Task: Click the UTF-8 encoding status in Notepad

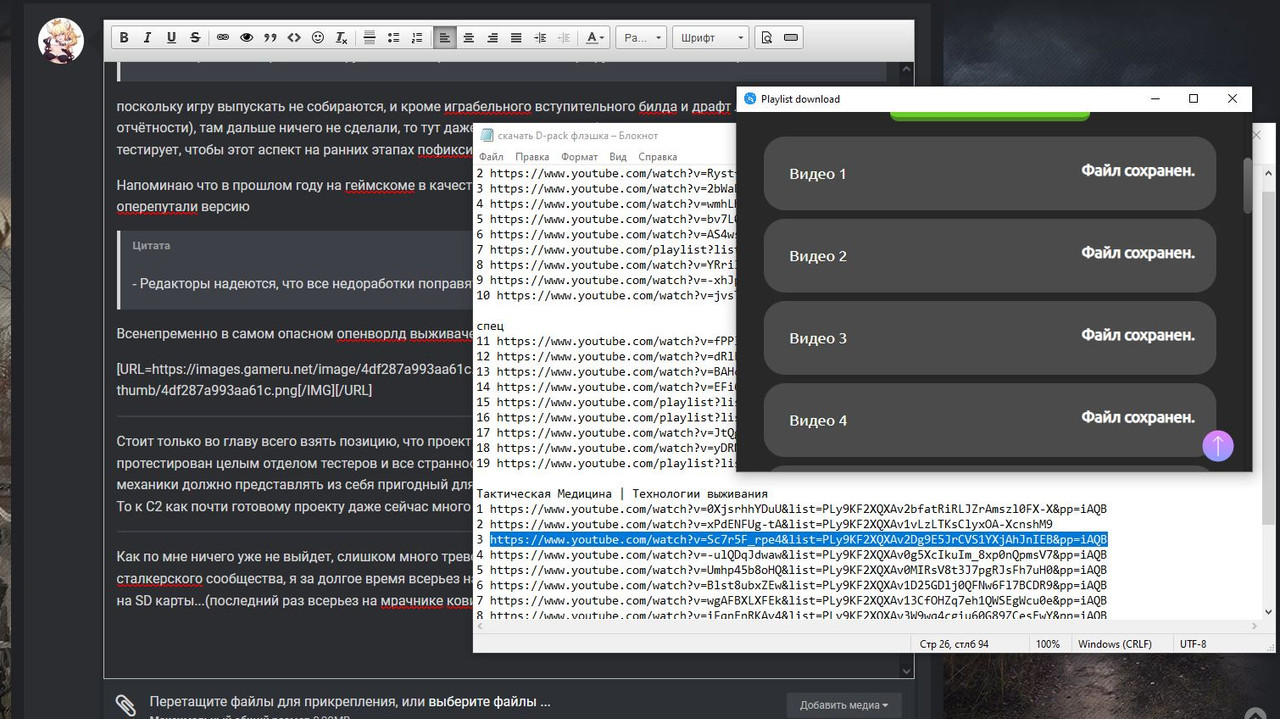Action: point(1194,644)
